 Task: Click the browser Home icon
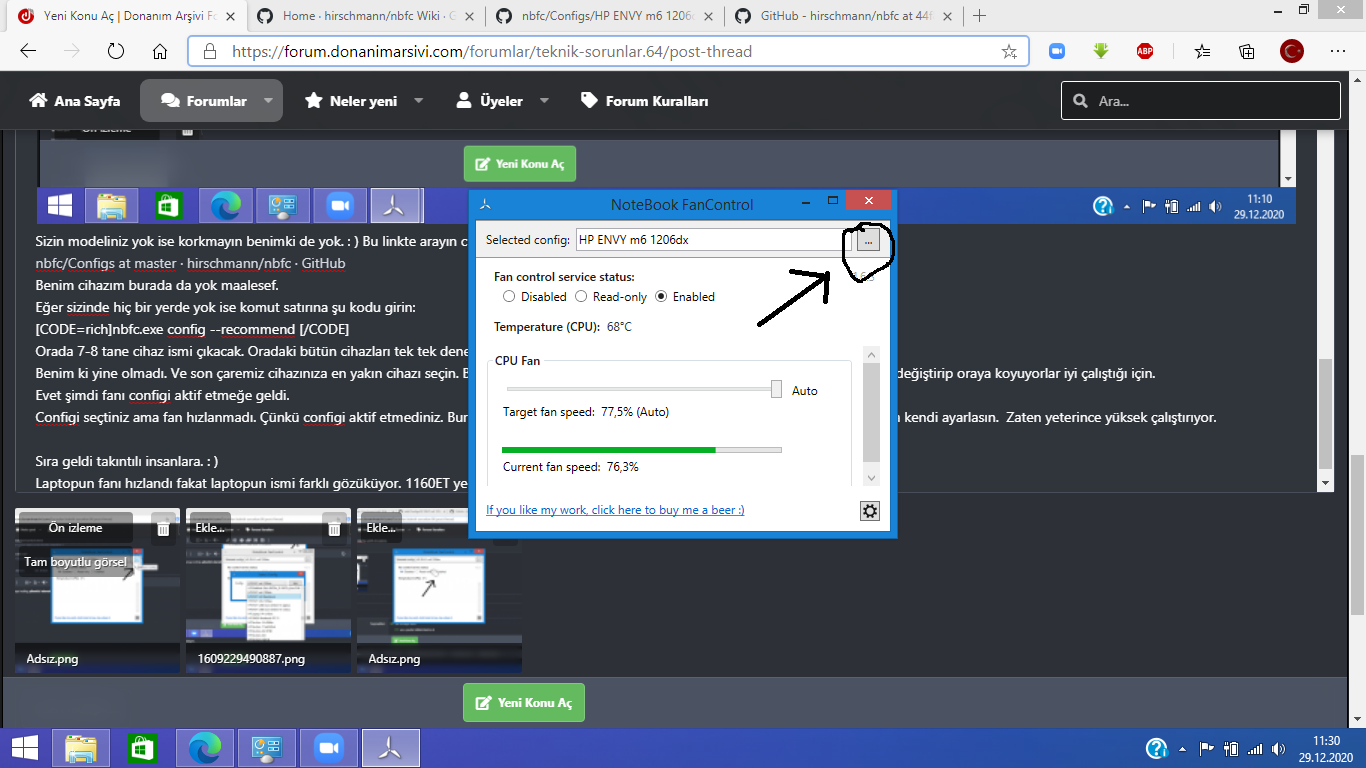tap(160, 52)
